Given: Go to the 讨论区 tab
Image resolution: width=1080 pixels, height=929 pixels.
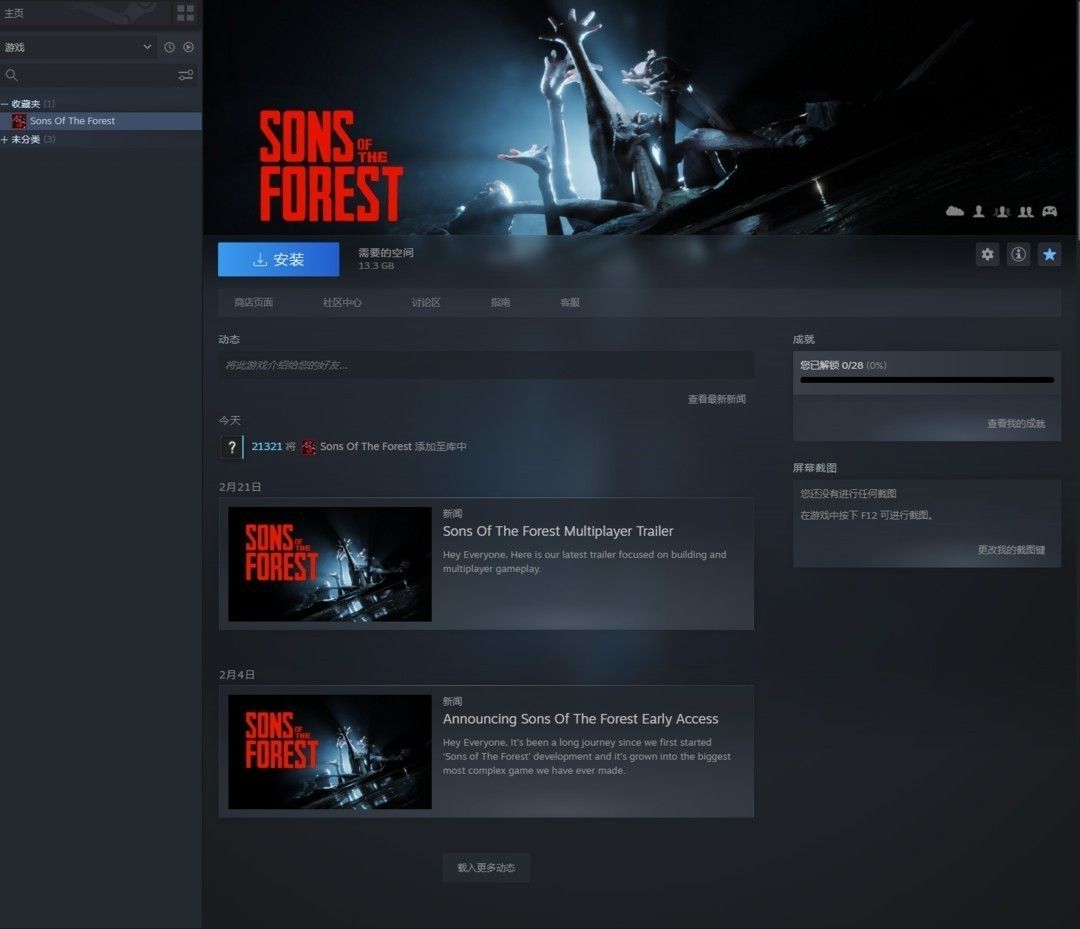Looking at the screenshot, I should (426, 303).
